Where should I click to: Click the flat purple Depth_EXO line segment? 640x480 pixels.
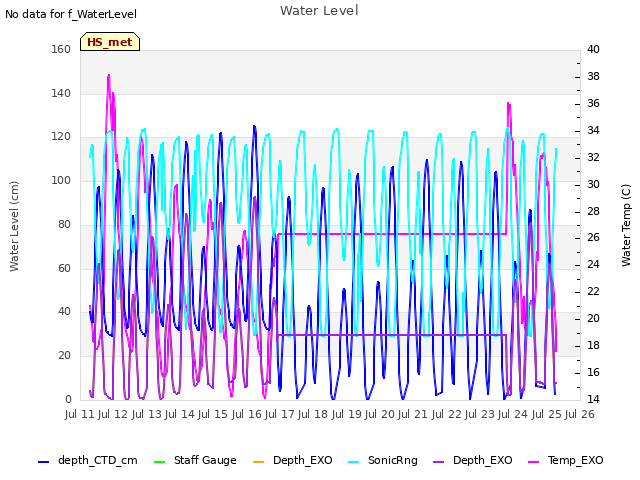click(392, 335)
